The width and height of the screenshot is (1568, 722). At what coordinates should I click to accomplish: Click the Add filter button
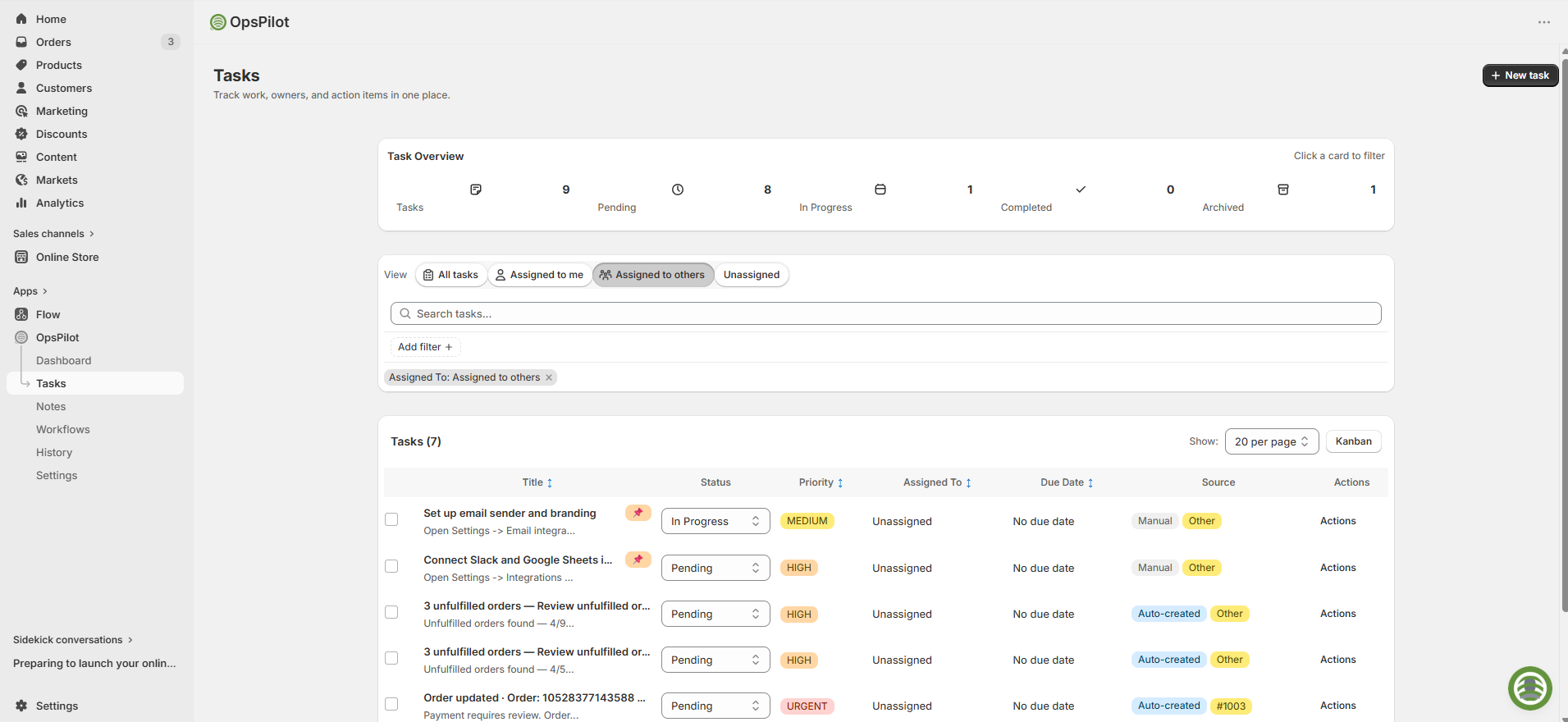tap(425, 347)
